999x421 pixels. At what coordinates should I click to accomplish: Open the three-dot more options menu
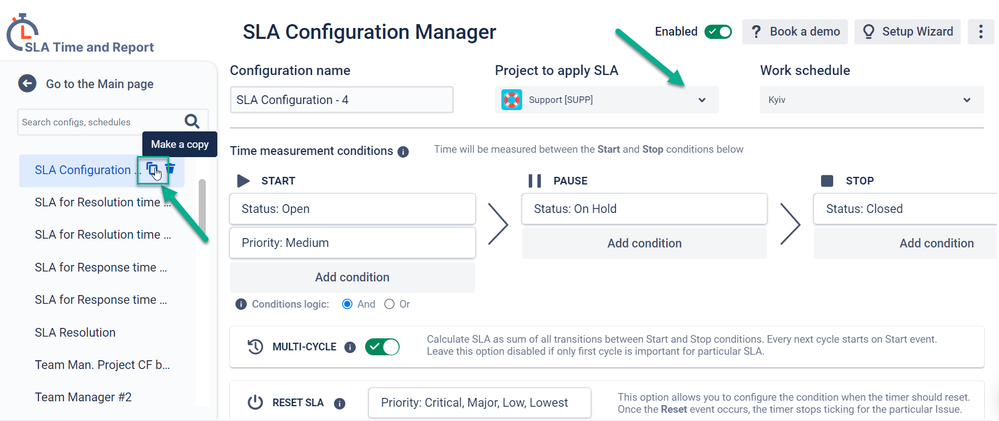(980, 31)
